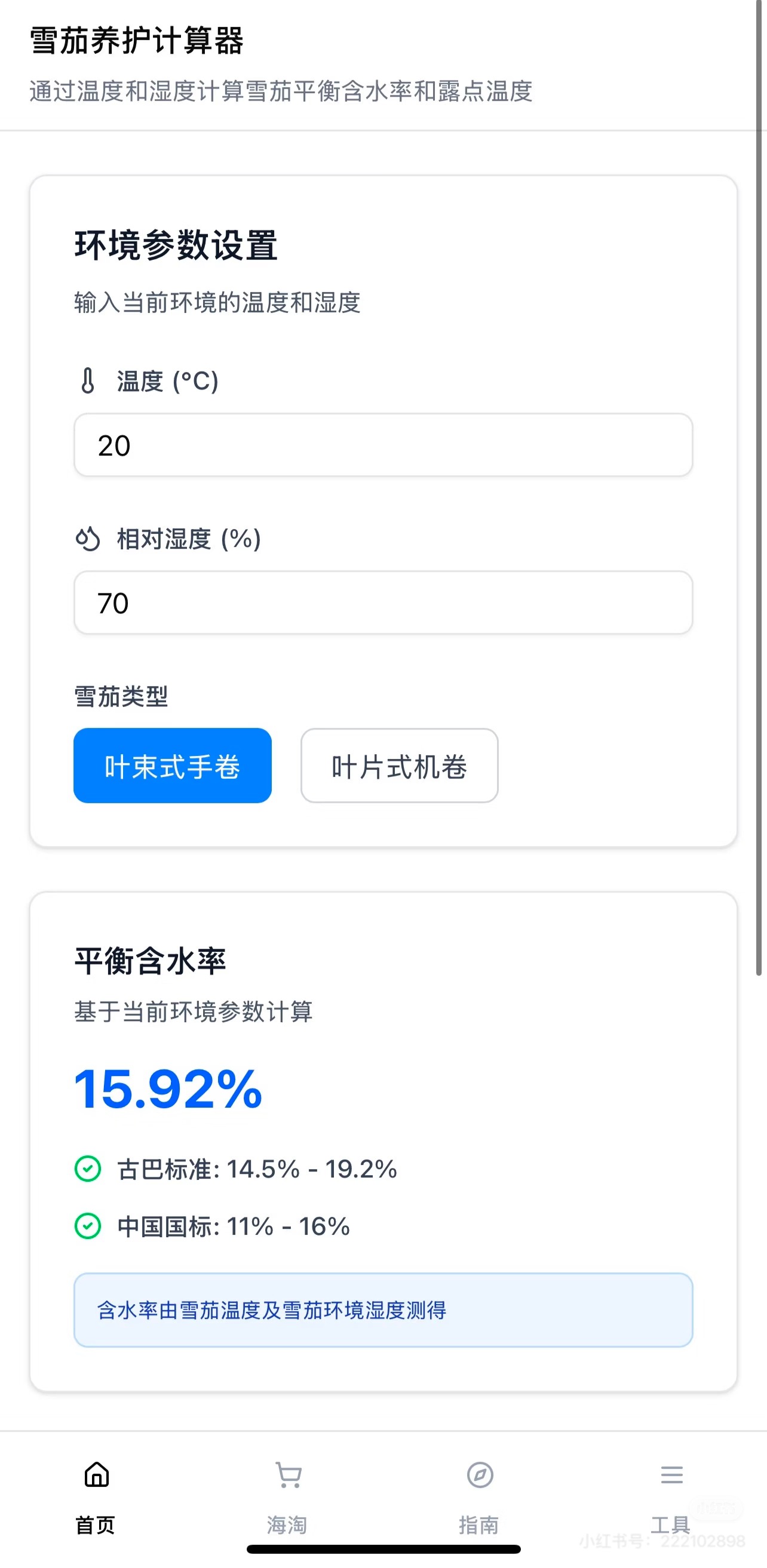Click the blue moisture content info note
The image size is (767, 1568).
click(383, 1310)
